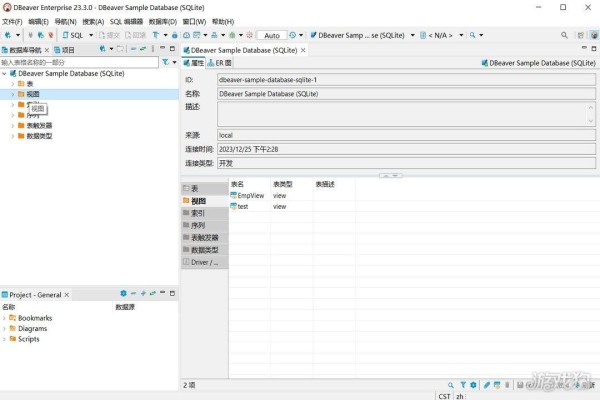Click the search icon in bottom editor toolbar
This screenshot has height=400, width=600.
tap(451, 385)
